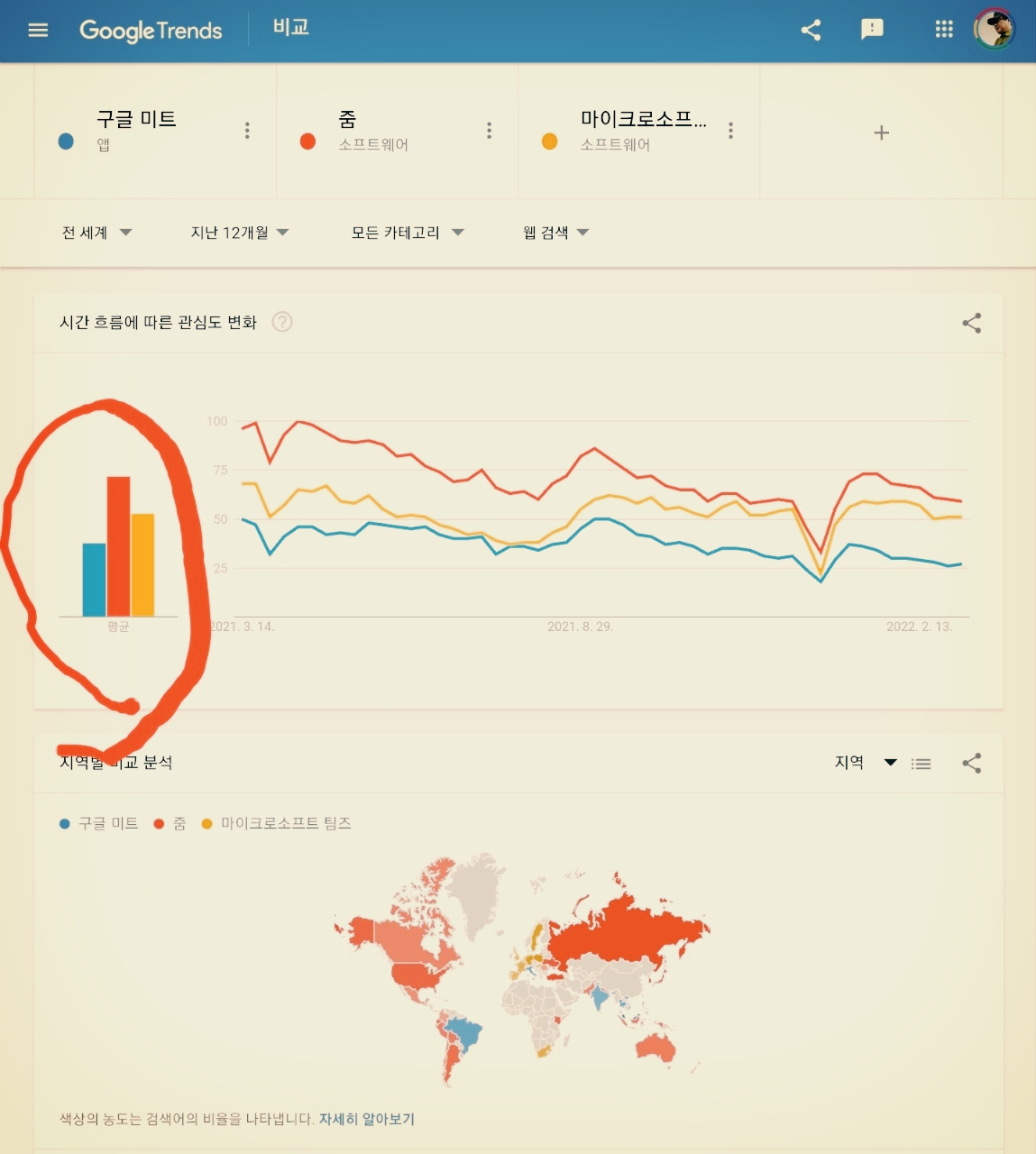Click the 시간 흐름에 따른 관심도 변화 heading
This screenshot has width=1036, height=1154.
click(158, 322)
